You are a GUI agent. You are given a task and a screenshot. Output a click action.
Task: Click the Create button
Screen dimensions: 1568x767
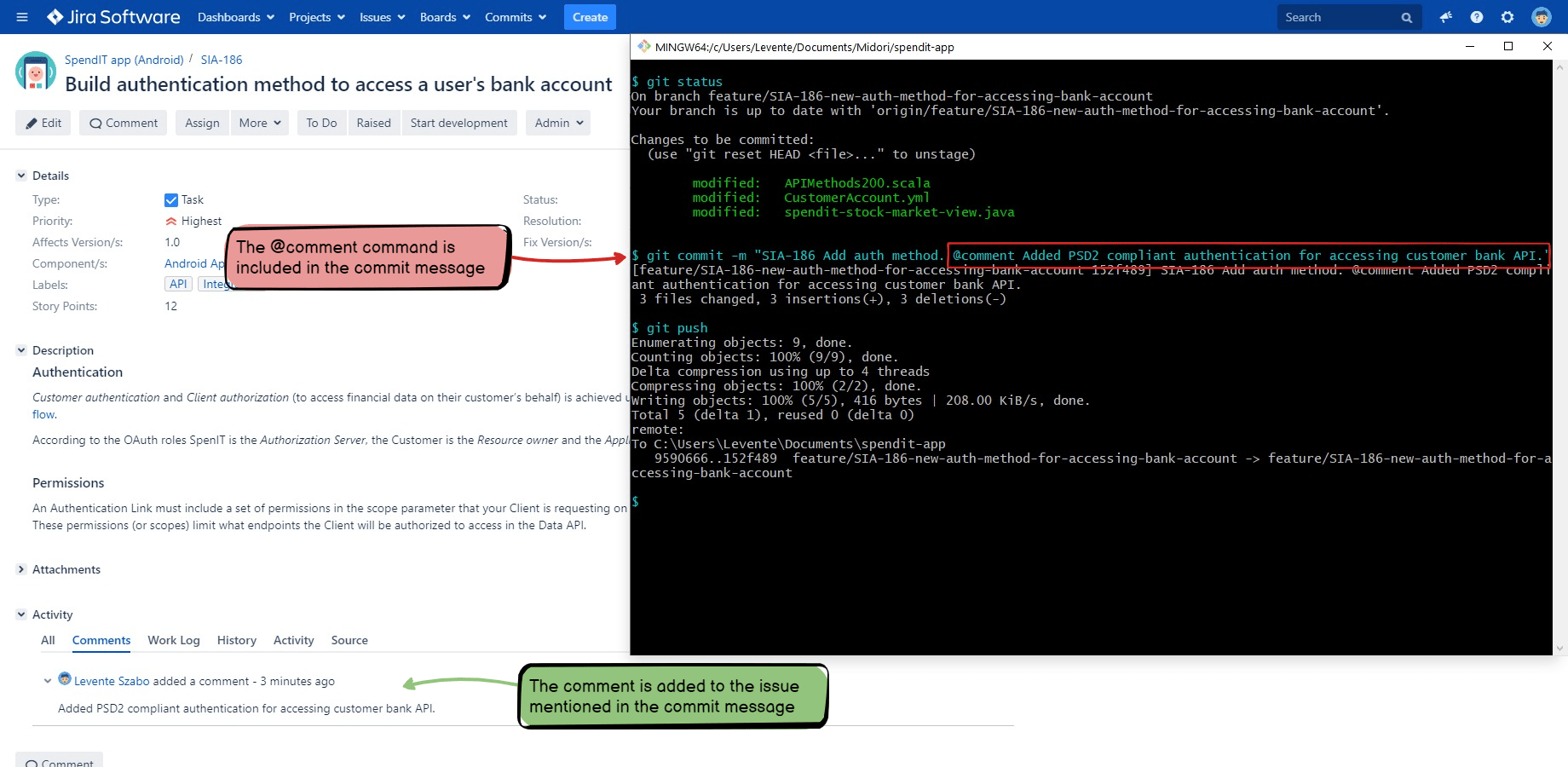click(x=590, y=17)
